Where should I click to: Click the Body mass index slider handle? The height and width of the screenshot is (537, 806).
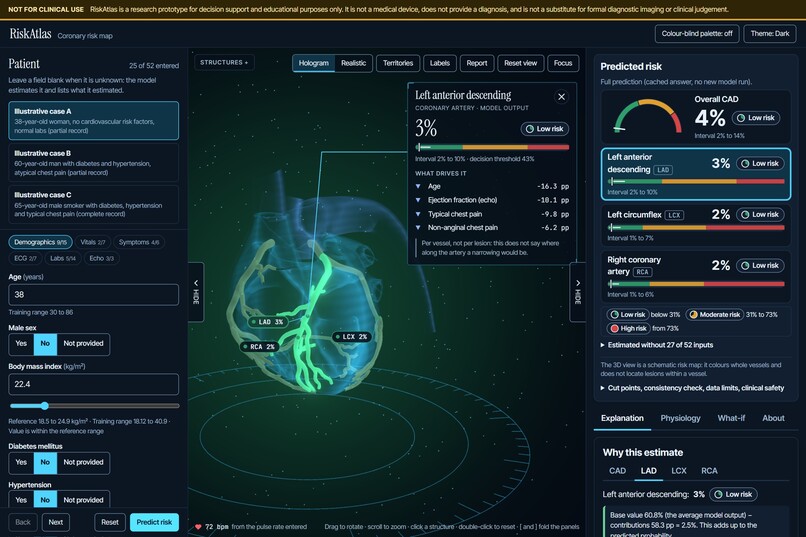click(45, 406)
